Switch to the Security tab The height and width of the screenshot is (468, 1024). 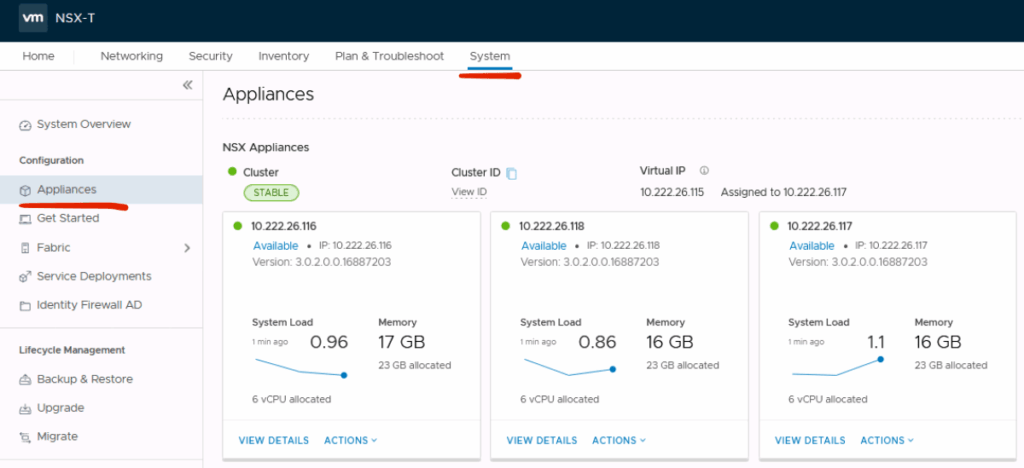point(210,56)
